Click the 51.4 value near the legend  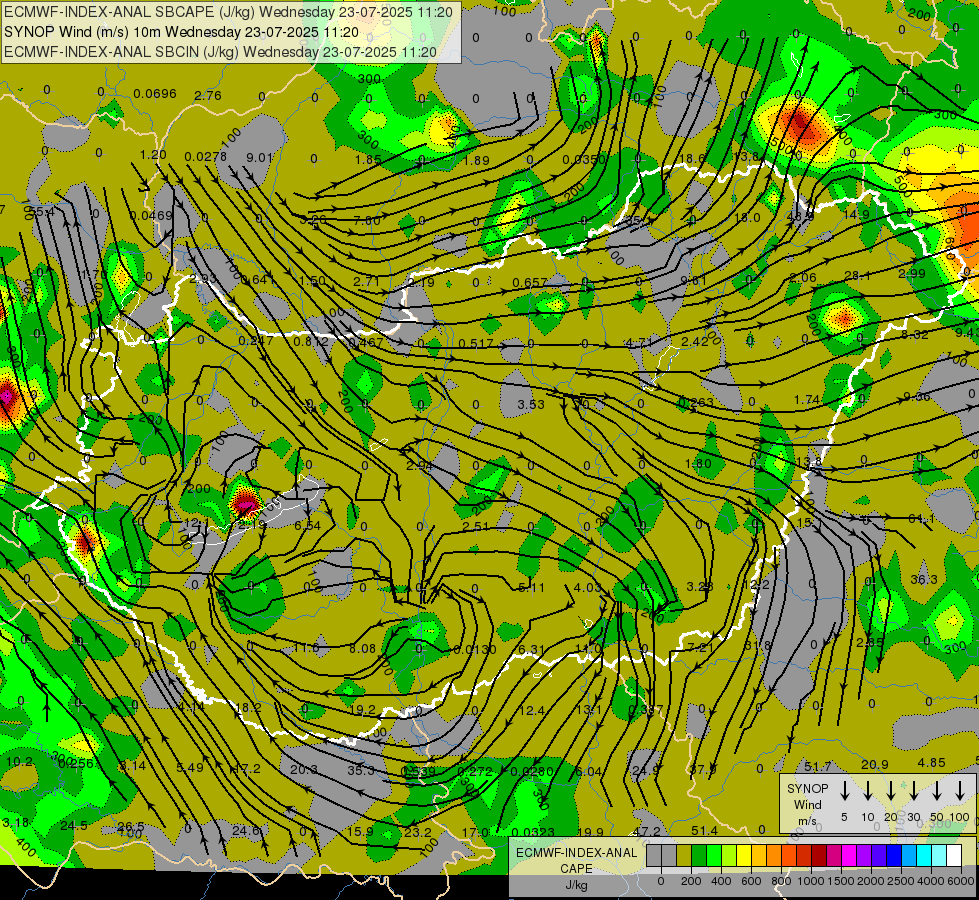click(x=704, y=830)
